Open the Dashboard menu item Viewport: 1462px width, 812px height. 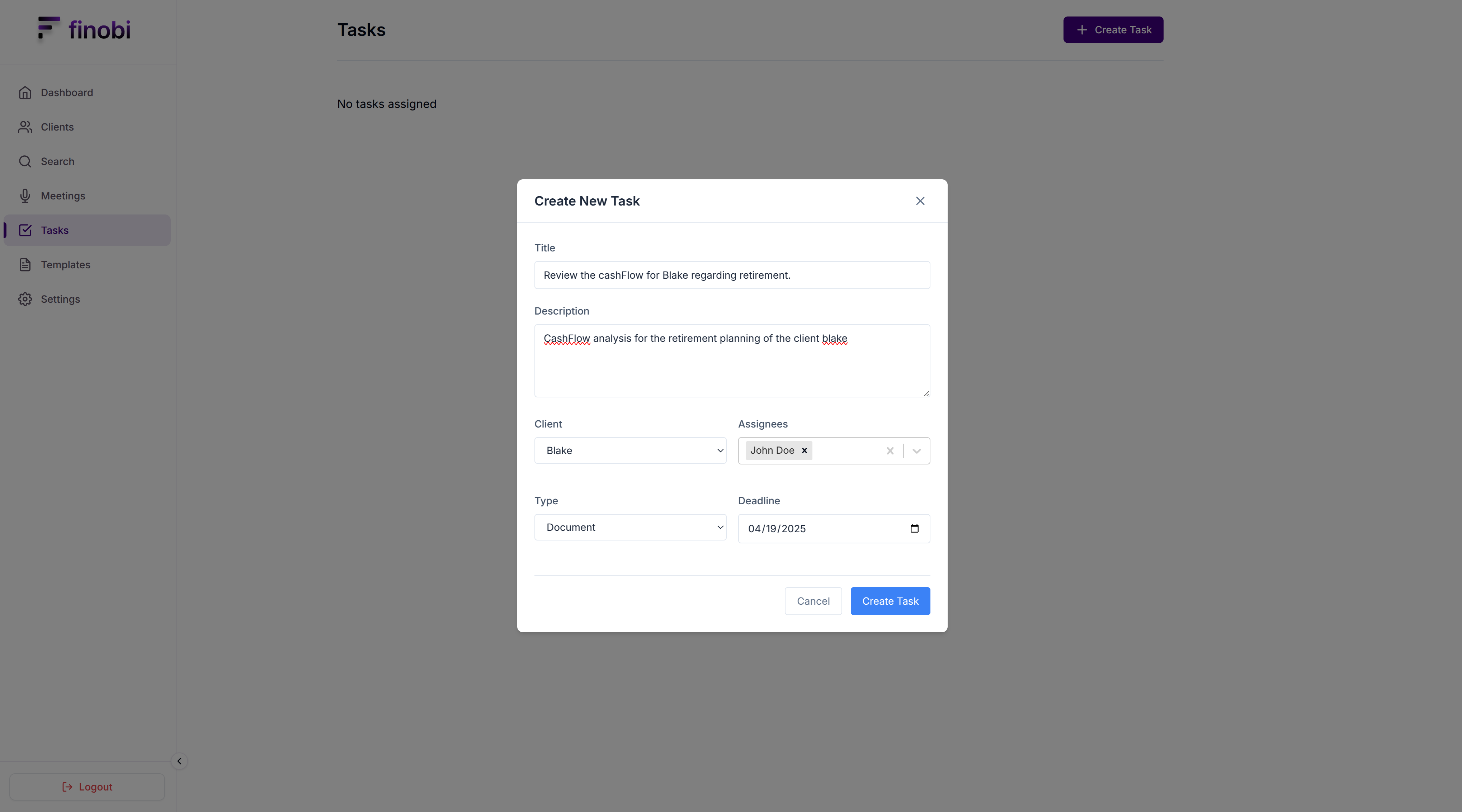(x=87, y=93)
